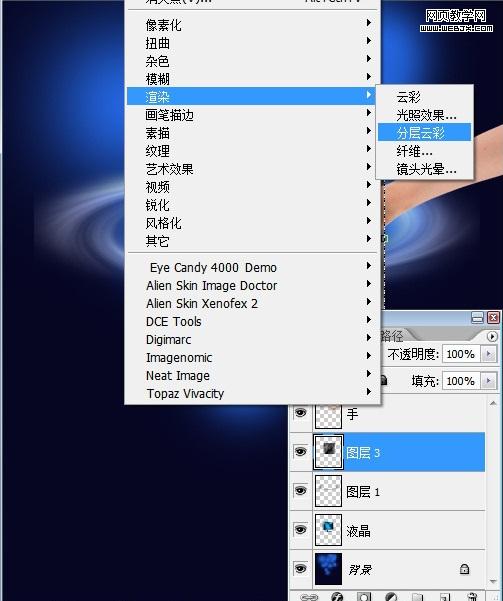Minimize the layers panel
503x601 pixels.
point(477,317)
